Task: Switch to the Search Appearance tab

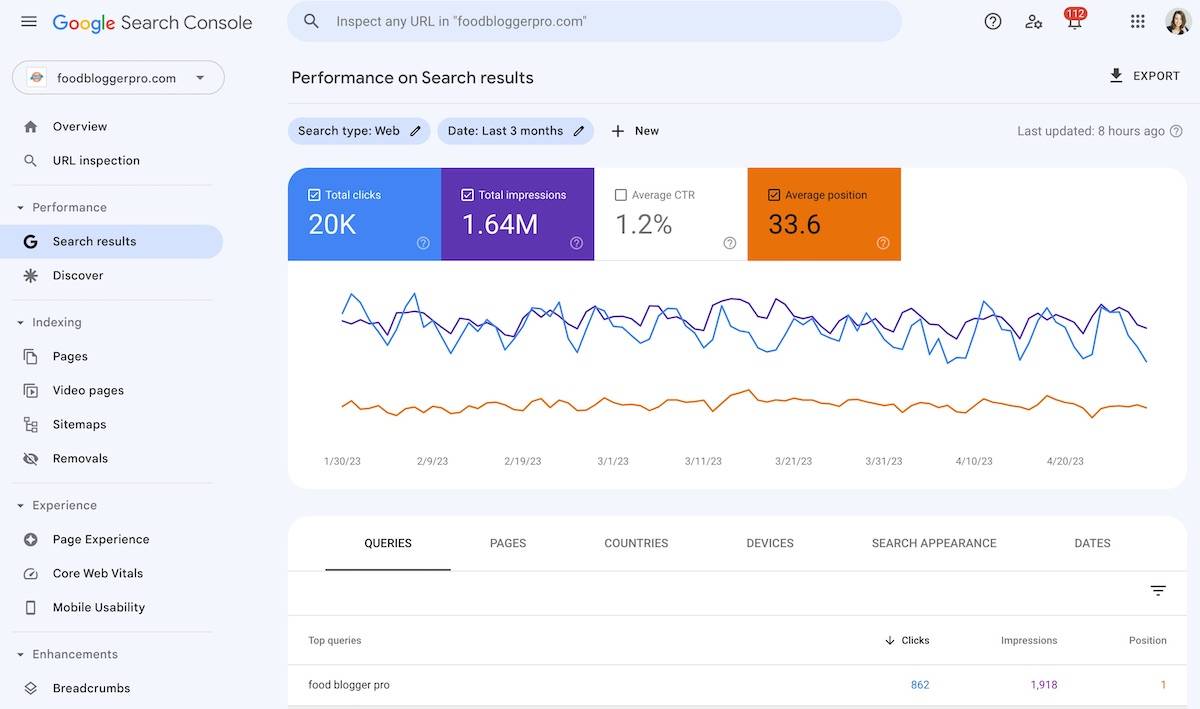Action: click(x=934, y=544)
